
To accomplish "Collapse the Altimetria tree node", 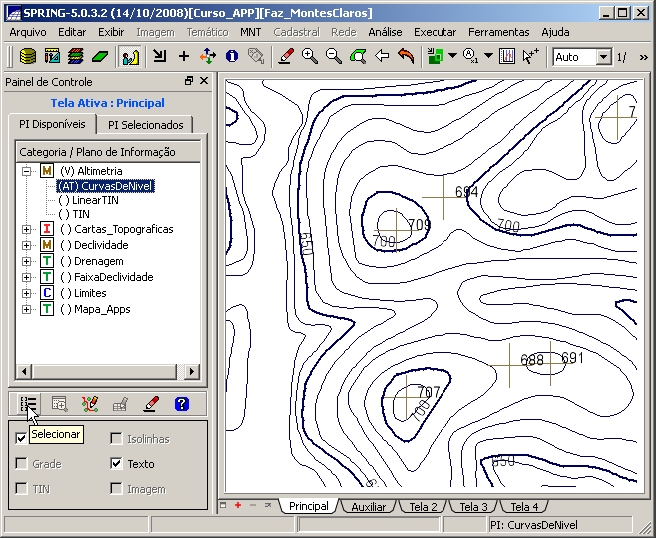I will click(x=26, y=171).
